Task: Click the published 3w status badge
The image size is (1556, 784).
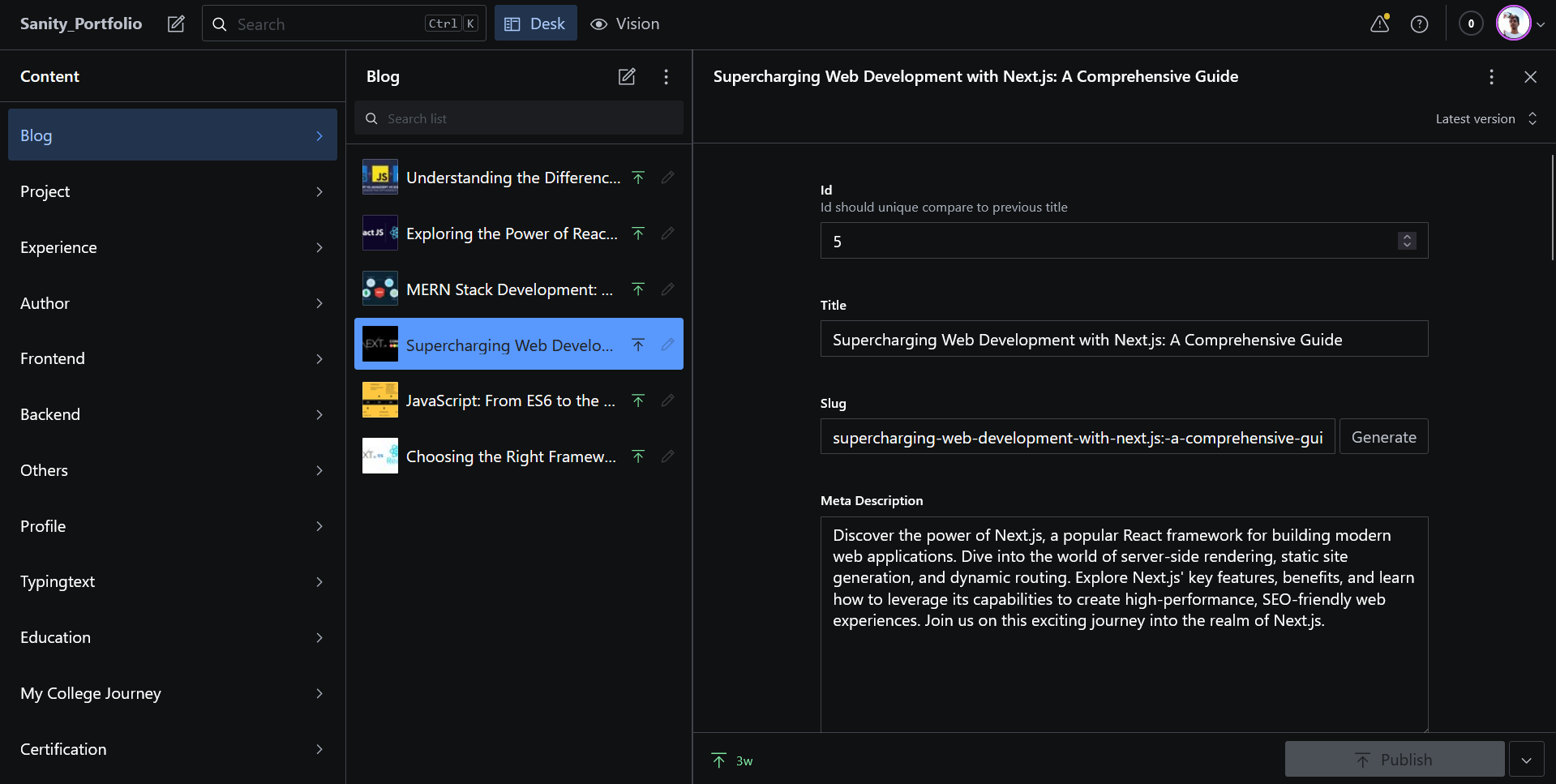Action: [732, 760]
